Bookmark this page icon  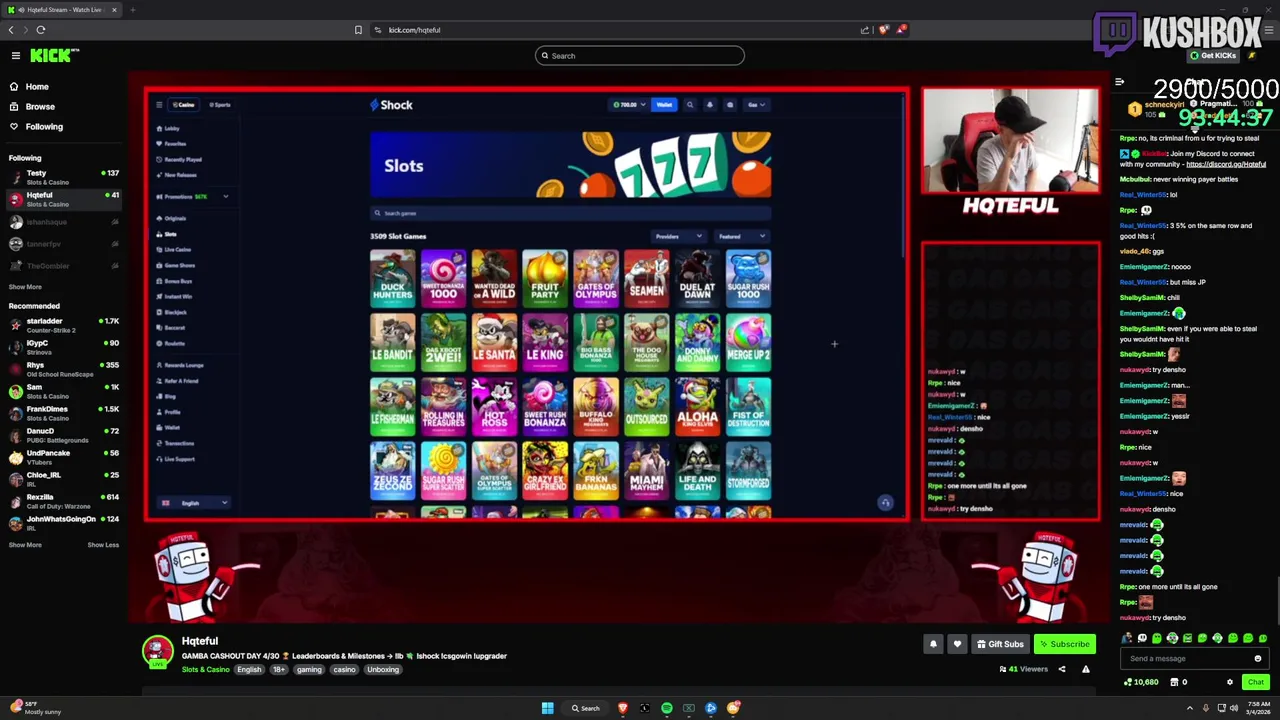click(358, 30)
